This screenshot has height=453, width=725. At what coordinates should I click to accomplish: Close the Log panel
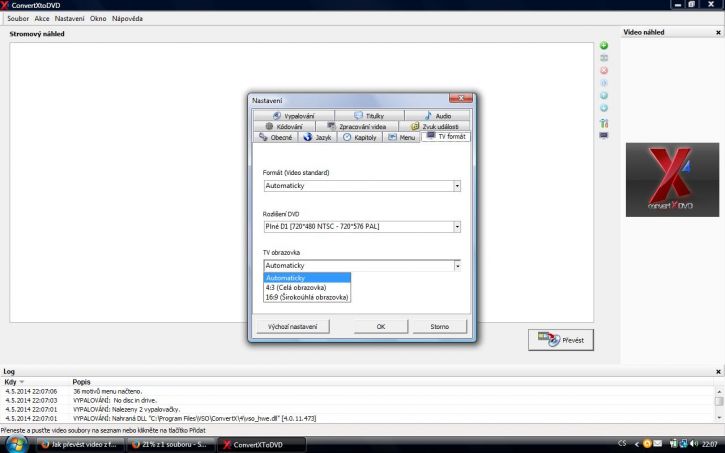click(718, 372)
